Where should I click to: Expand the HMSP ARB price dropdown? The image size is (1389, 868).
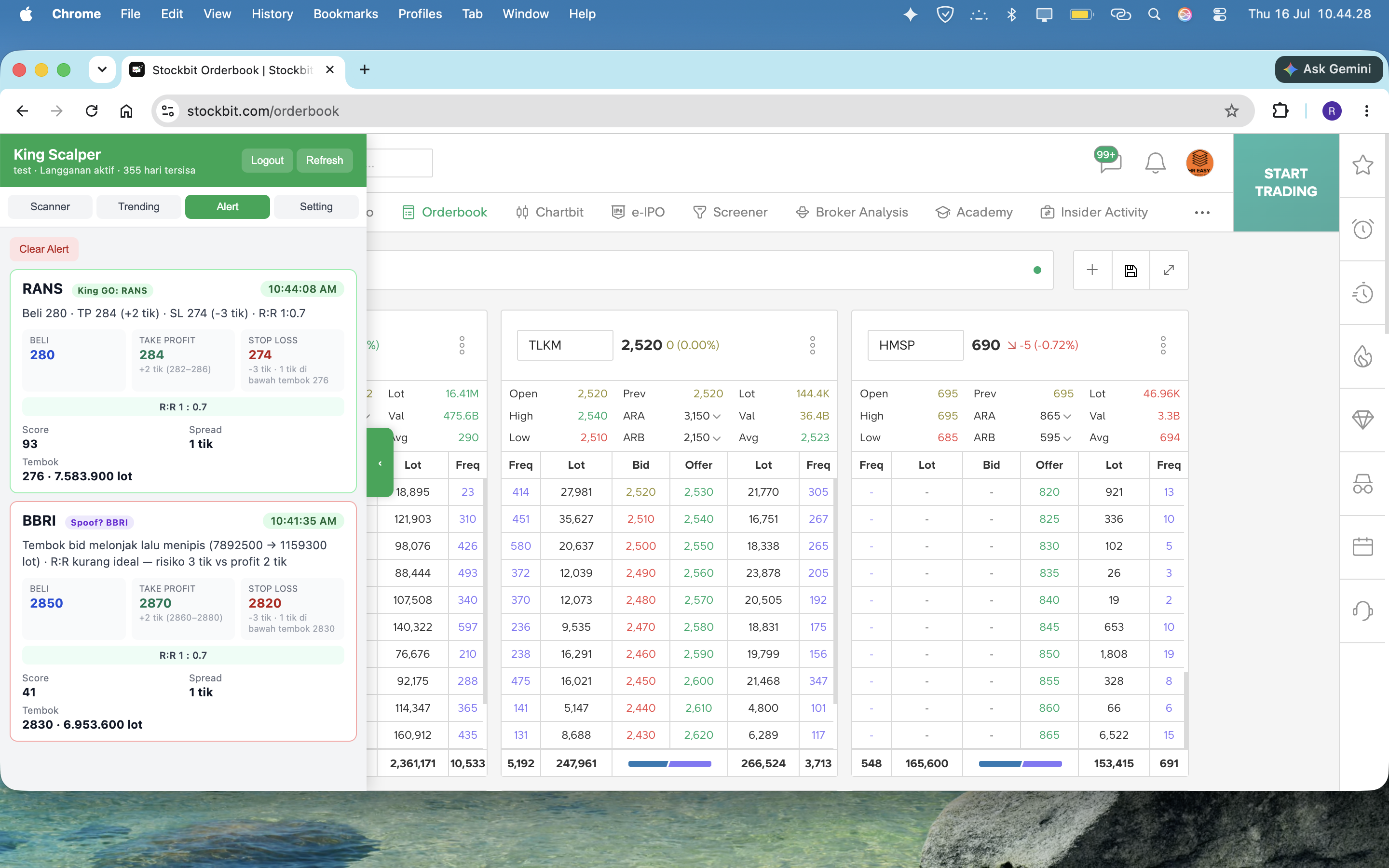(x=1067, y=438)
